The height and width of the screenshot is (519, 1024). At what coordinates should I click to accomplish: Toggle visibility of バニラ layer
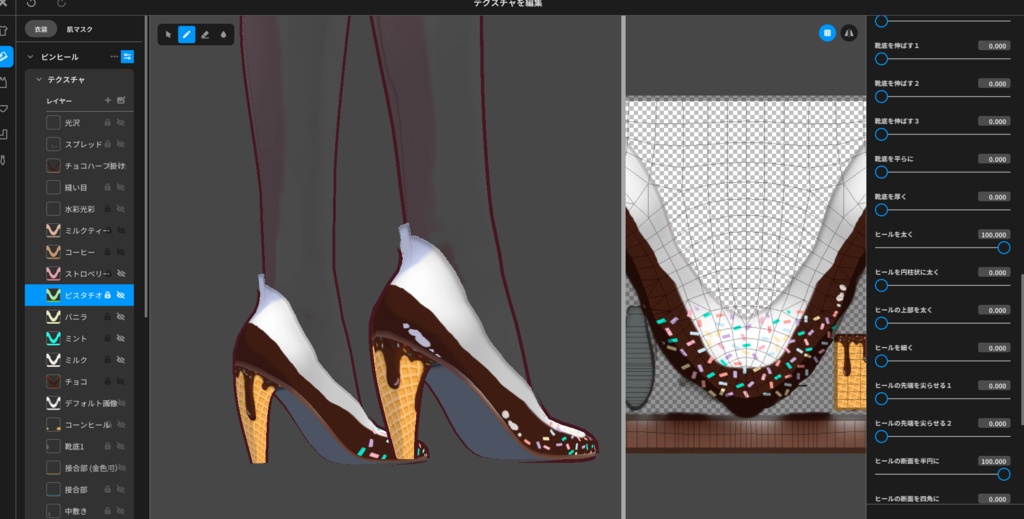point(121,317)
